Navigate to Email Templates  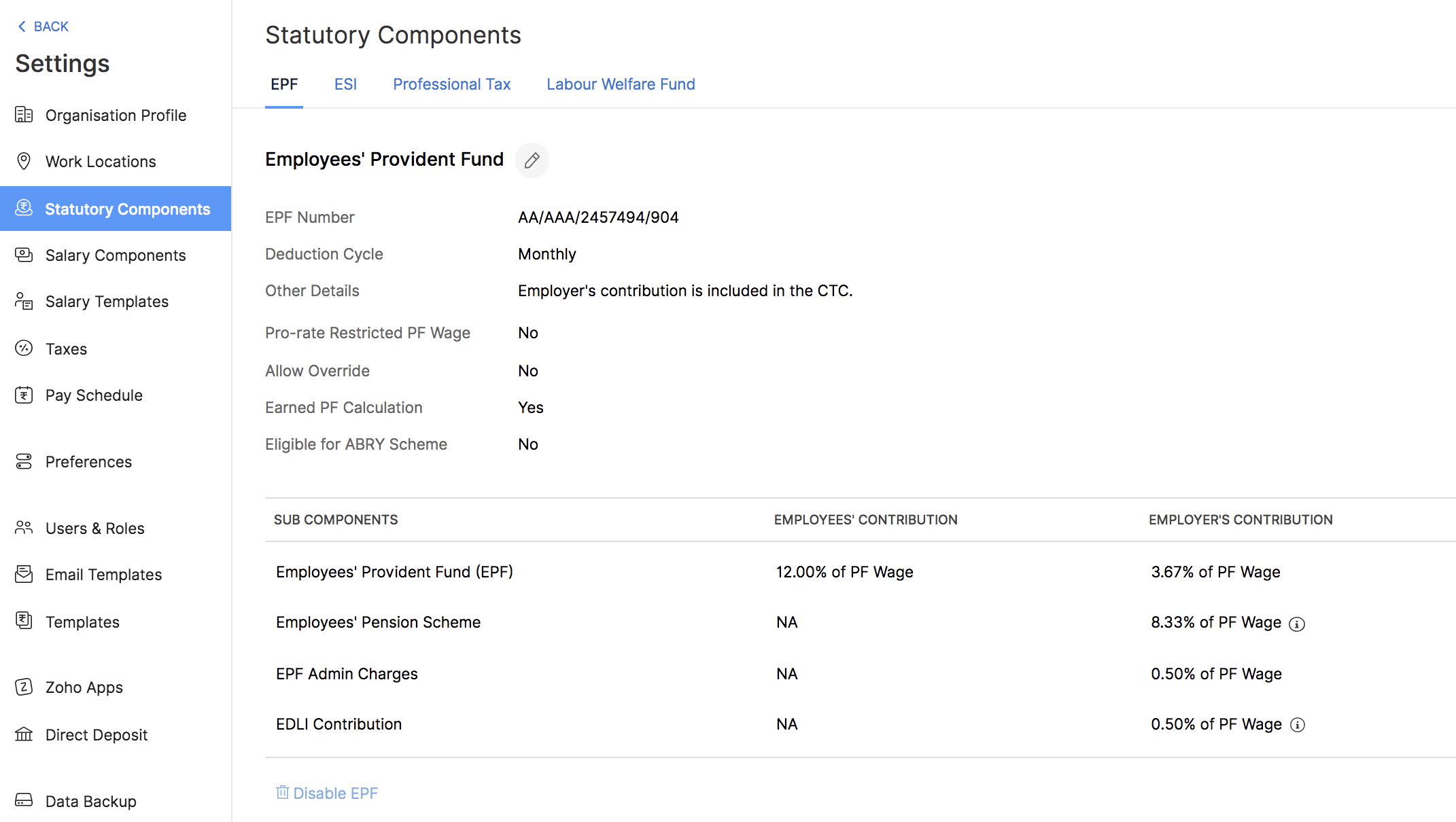click(x=103, y=575)
